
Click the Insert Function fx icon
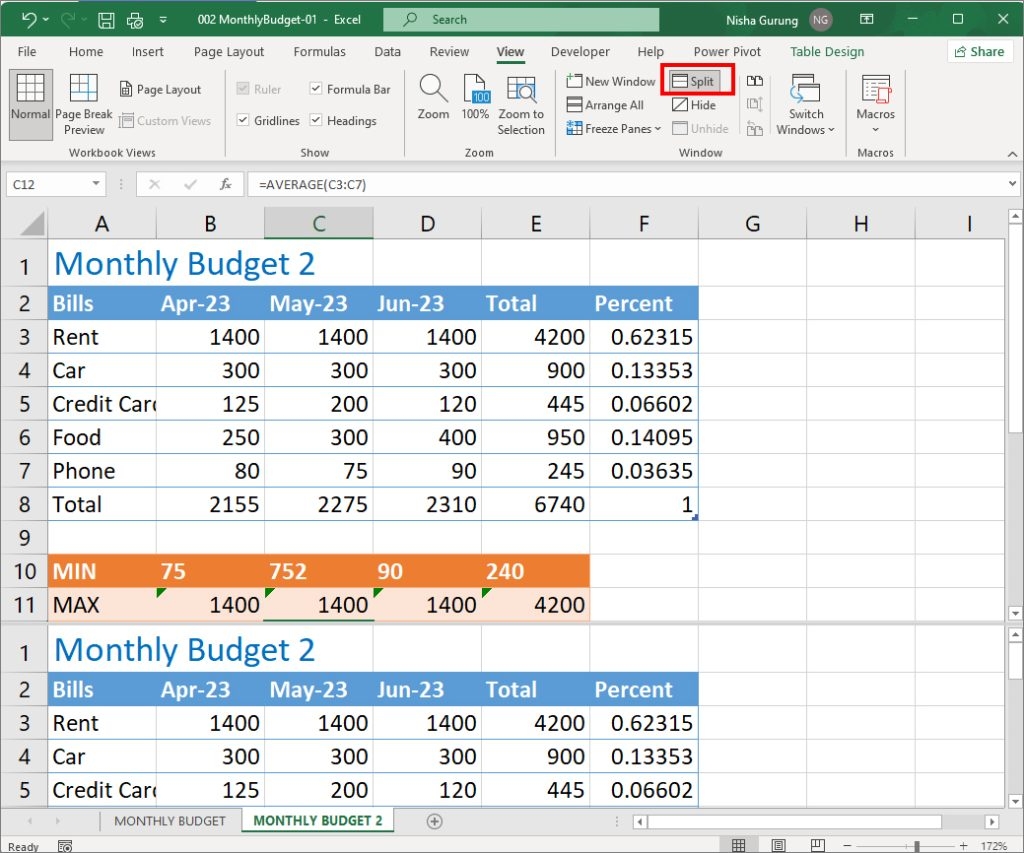pos(226,184)
